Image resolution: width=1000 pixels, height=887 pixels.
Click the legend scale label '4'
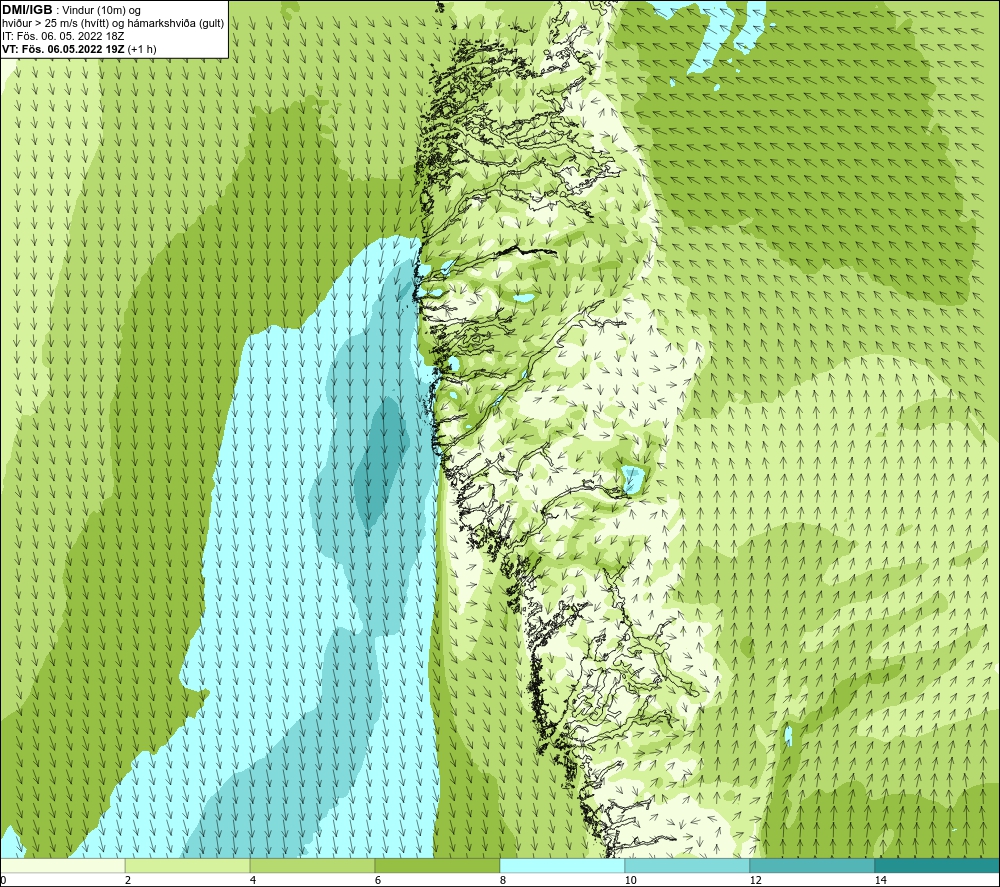253,880
